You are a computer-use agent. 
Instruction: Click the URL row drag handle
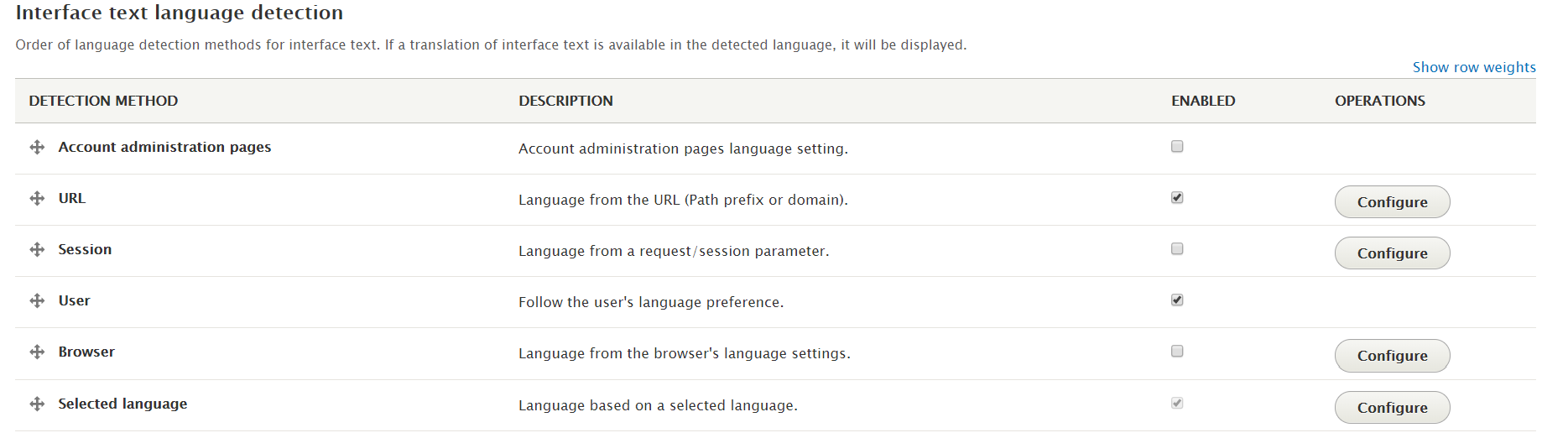[37, 199]
